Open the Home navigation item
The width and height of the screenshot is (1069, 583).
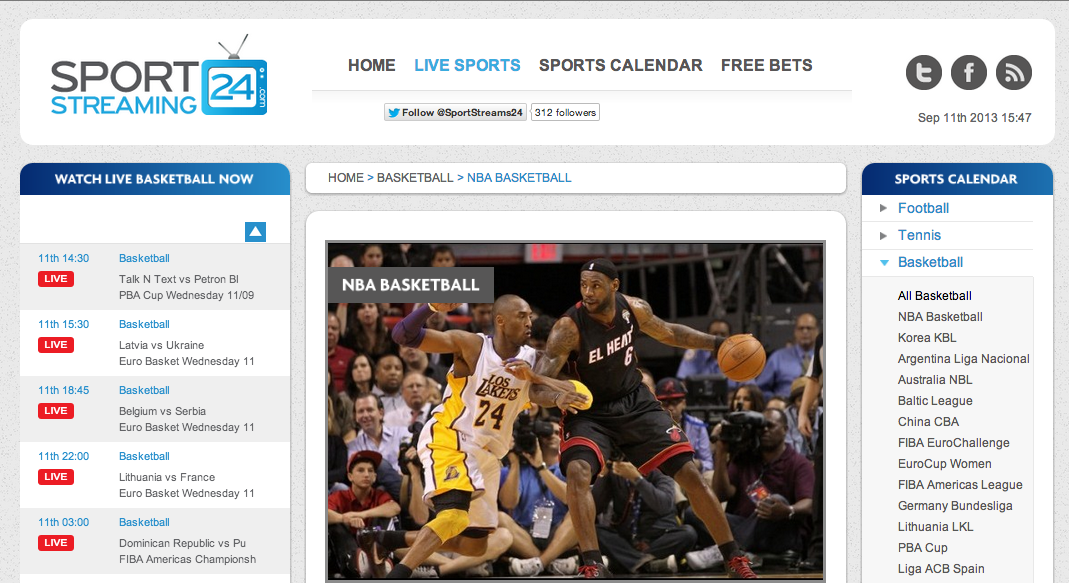point(372,65)
